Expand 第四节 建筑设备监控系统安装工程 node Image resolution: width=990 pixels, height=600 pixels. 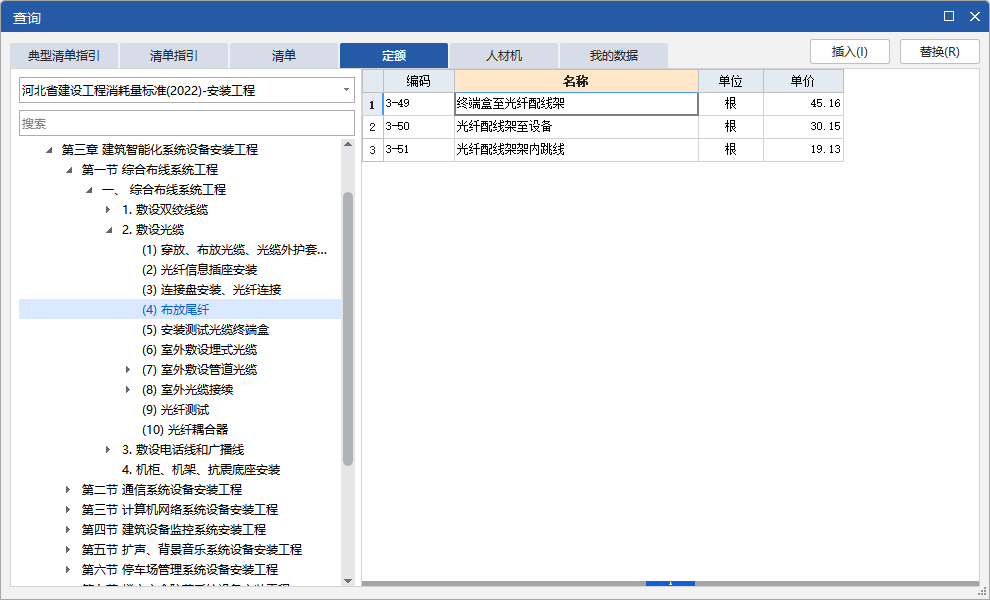click(x=68, y=529)
